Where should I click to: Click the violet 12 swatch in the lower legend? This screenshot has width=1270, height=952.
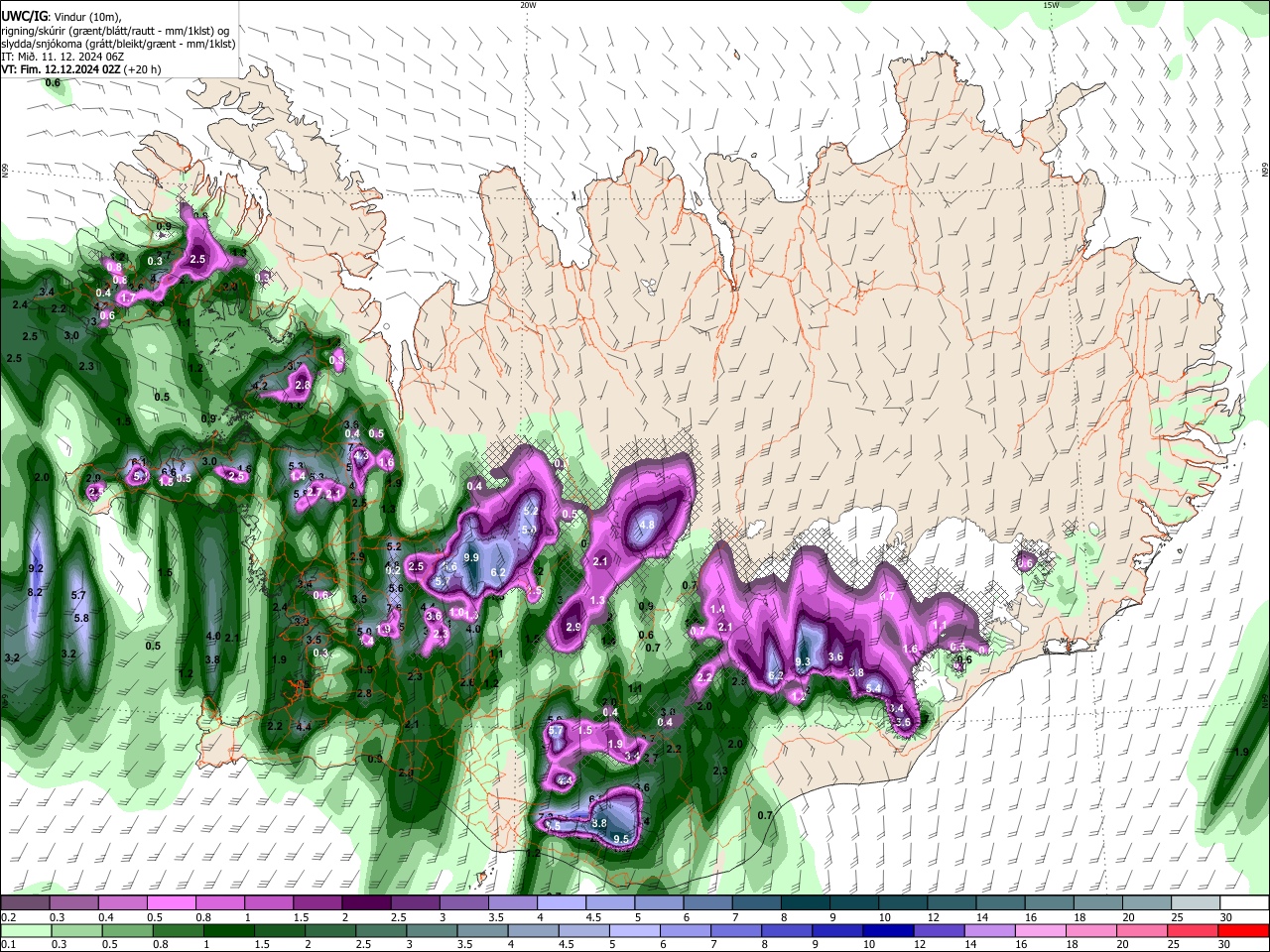(939, 930)
